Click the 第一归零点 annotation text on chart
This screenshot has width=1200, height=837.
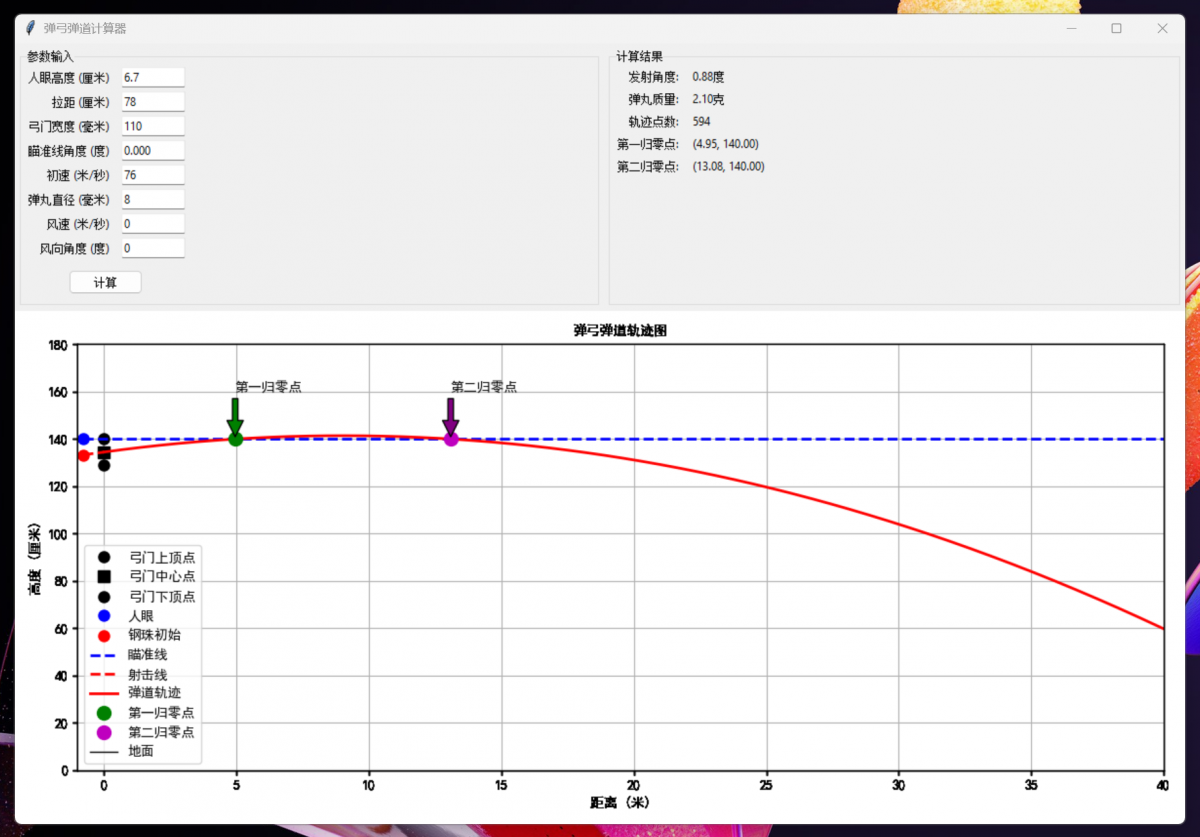pyautogui.click(x=269, y=387)
